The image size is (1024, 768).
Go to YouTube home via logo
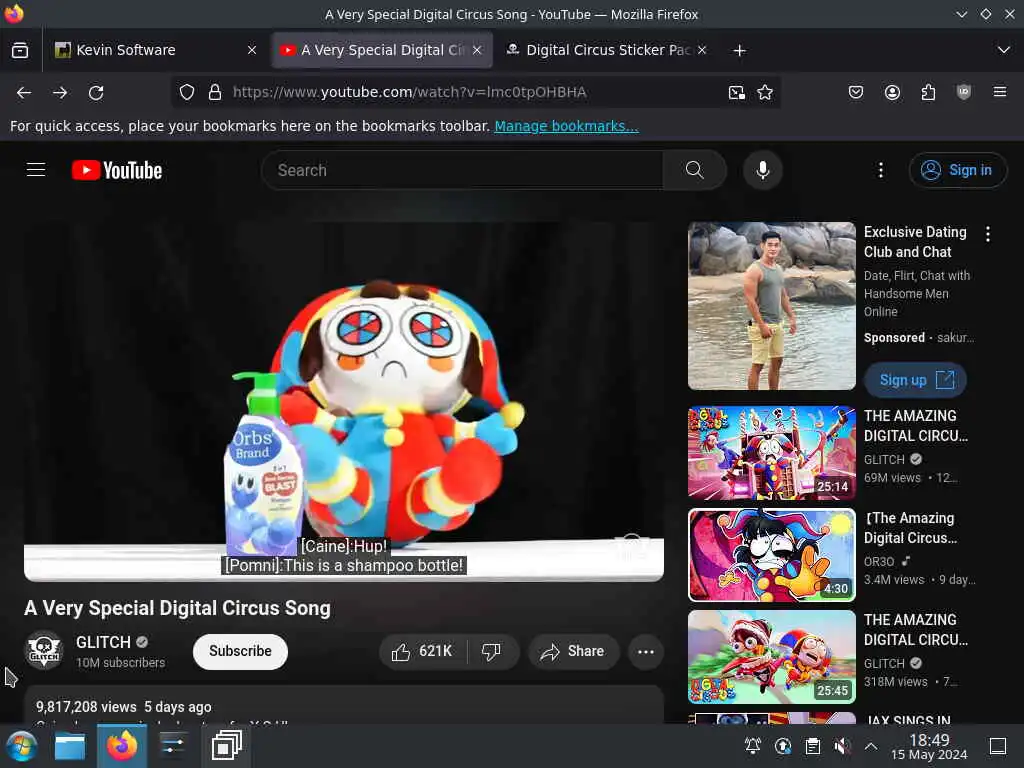coord(117,170)
